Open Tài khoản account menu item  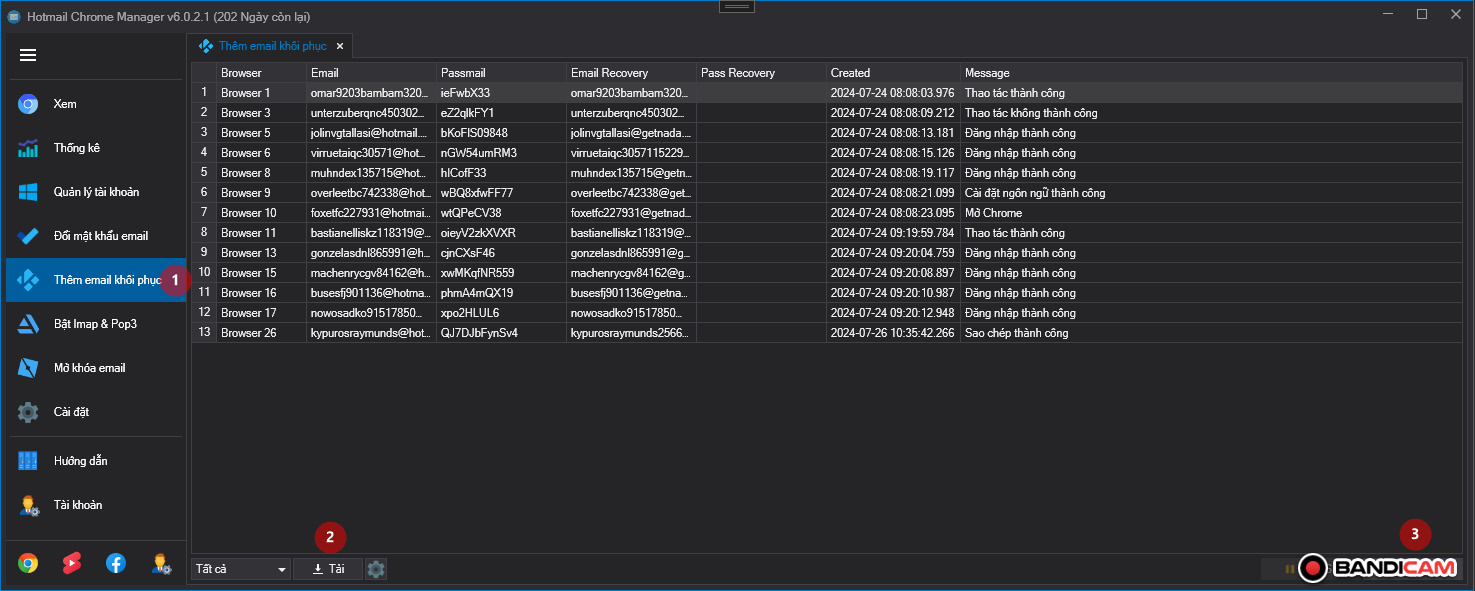78,505
